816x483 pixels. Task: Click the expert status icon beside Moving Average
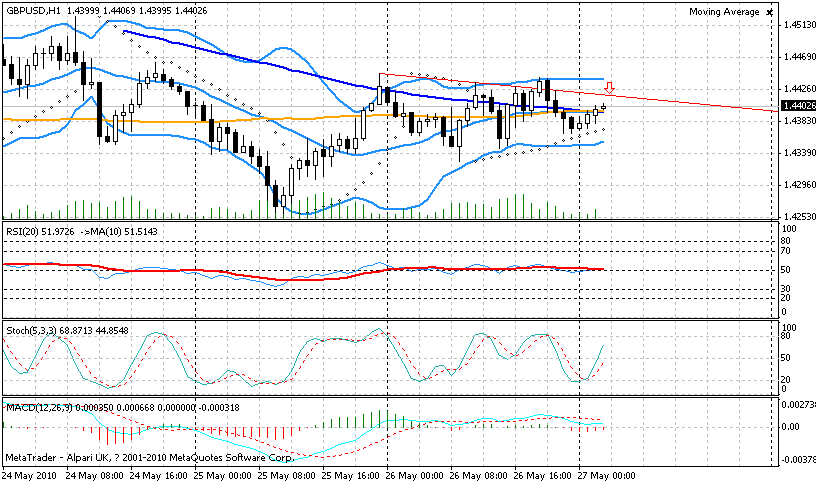(x=770, y=12)
